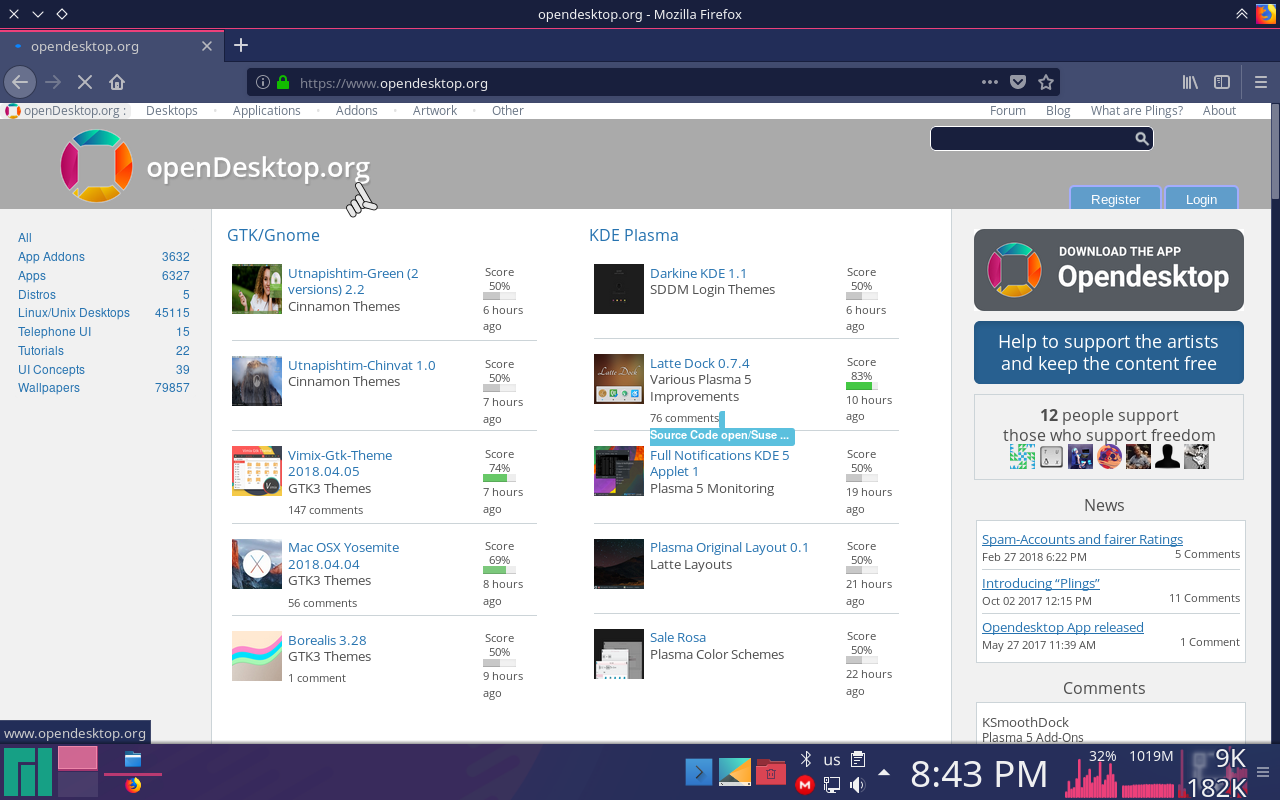
Task: Open the Applications menu
Action: (267, 111)
